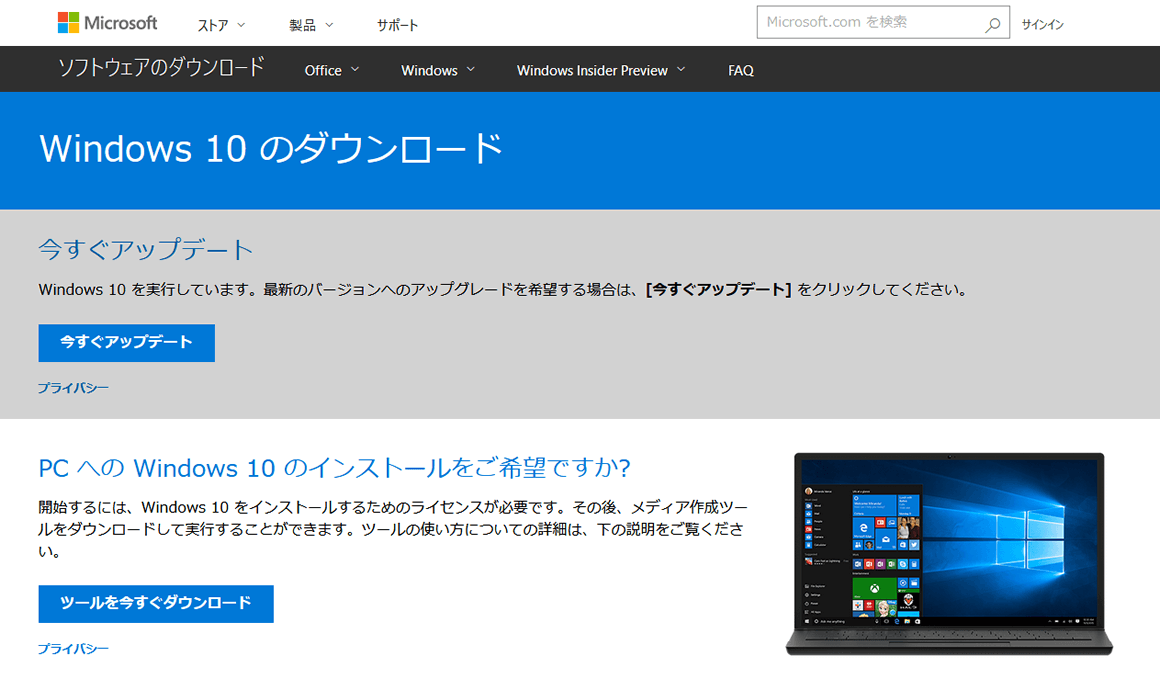This screenshot has height=700, width=1160.
Task: Open the 製品 dropdown menu
Action: (303, 22)
